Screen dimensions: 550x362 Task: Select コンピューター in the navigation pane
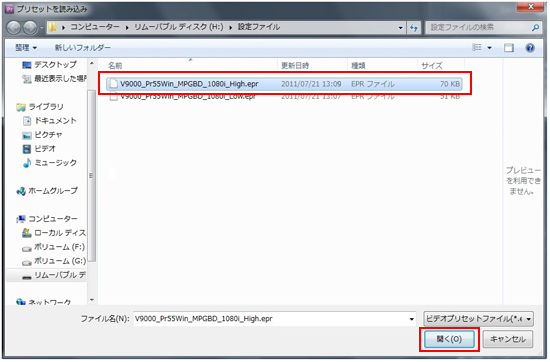tap(47, 219)
